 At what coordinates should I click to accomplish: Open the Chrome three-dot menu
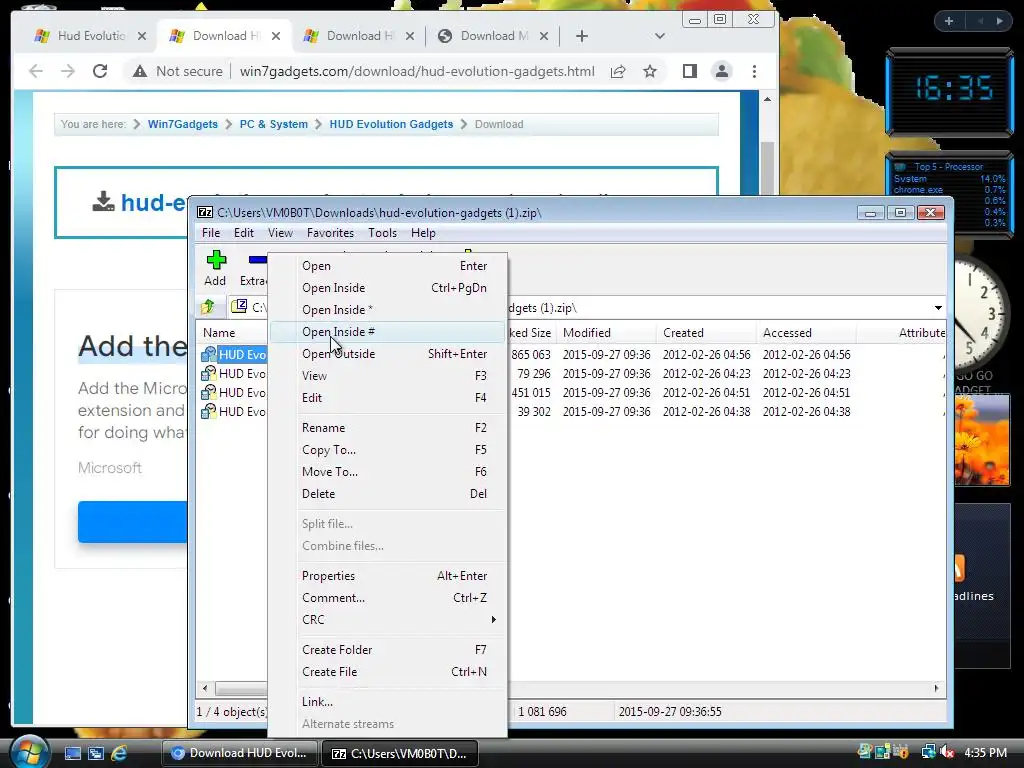[x=754, y=71]
